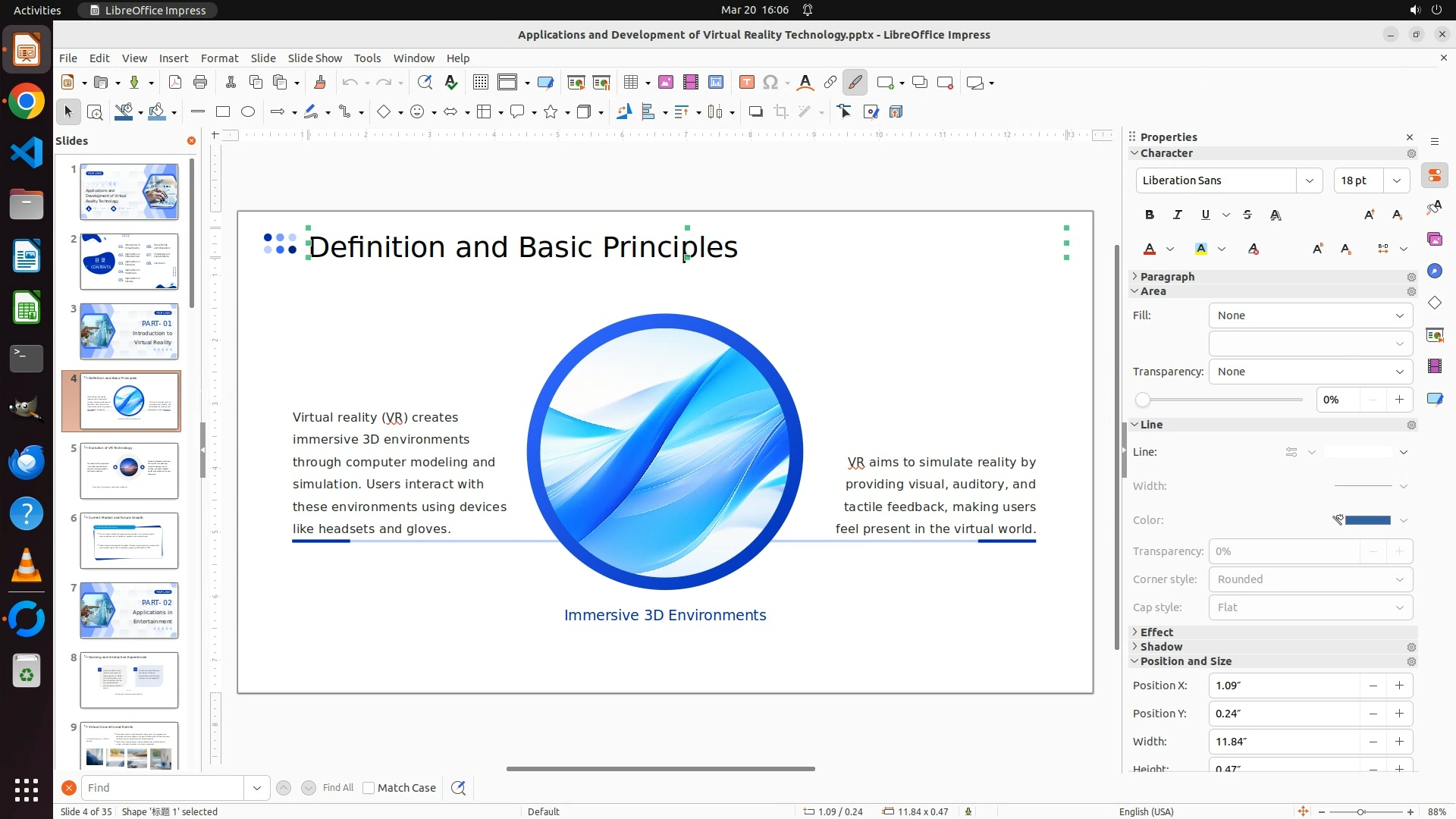Open the Slide Show menu
This screenshot has height=819, width=1456.
[x=315, y=58]
